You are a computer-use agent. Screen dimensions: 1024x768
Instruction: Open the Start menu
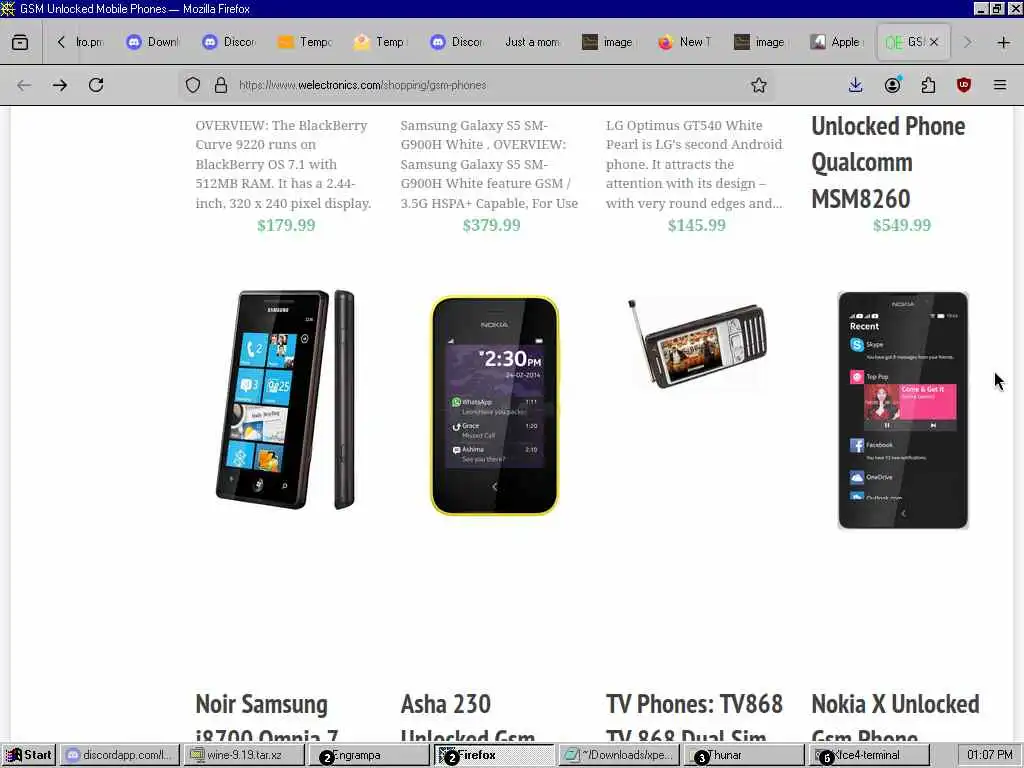[29, 755]
